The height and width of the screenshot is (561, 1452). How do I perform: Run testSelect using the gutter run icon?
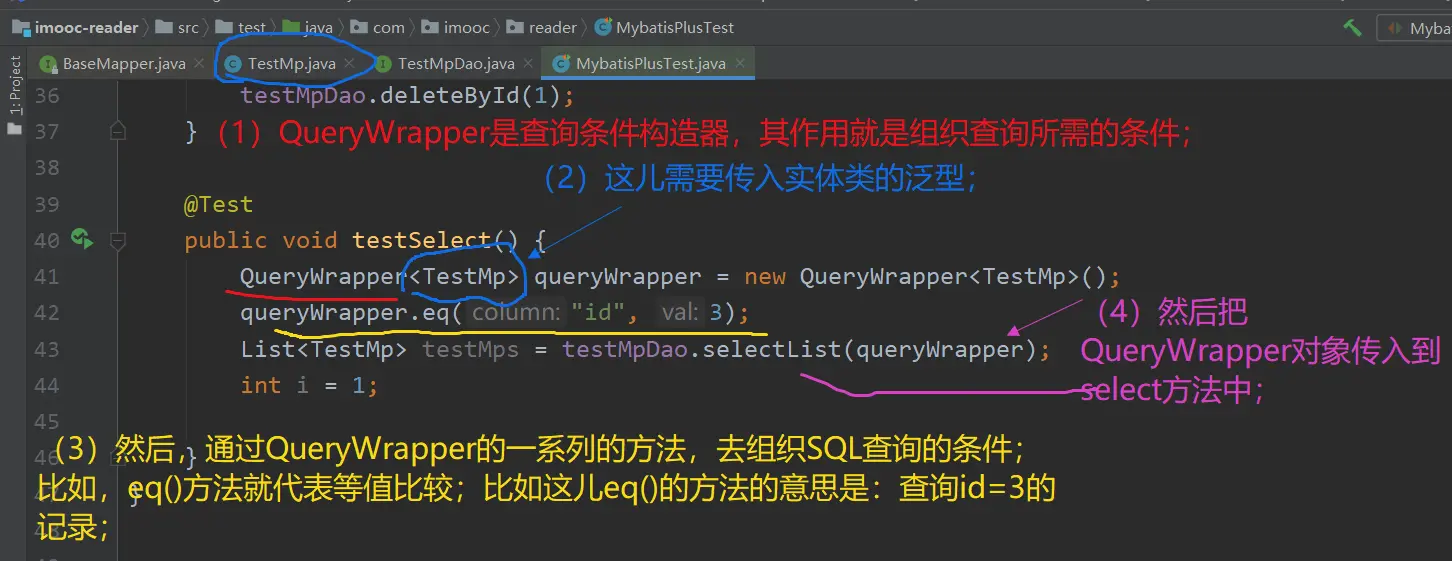coord(81,239)
